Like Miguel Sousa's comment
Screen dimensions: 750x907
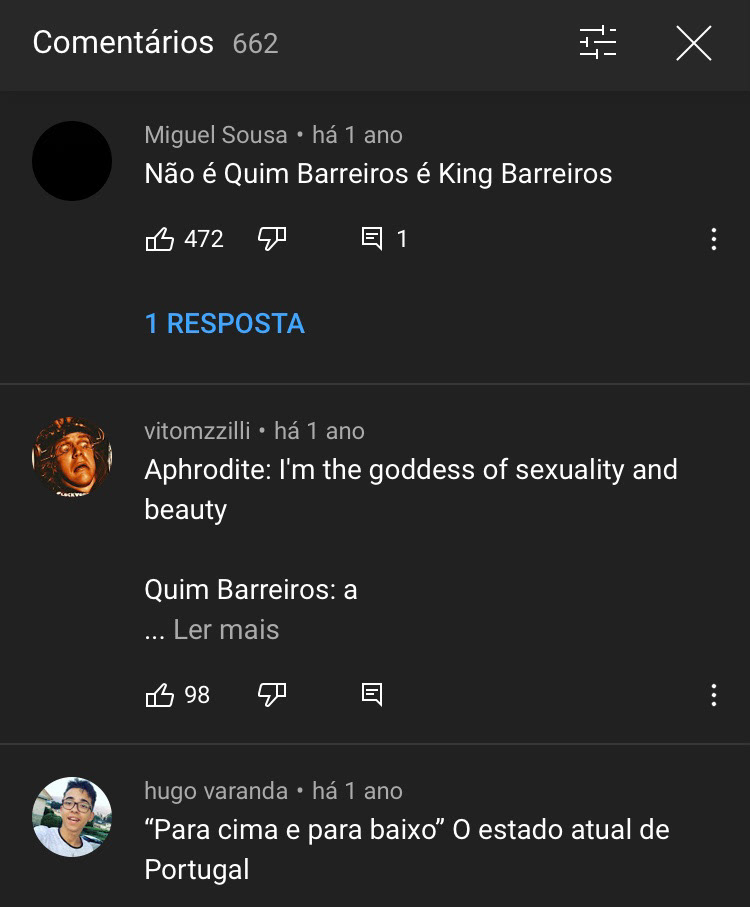160,238
